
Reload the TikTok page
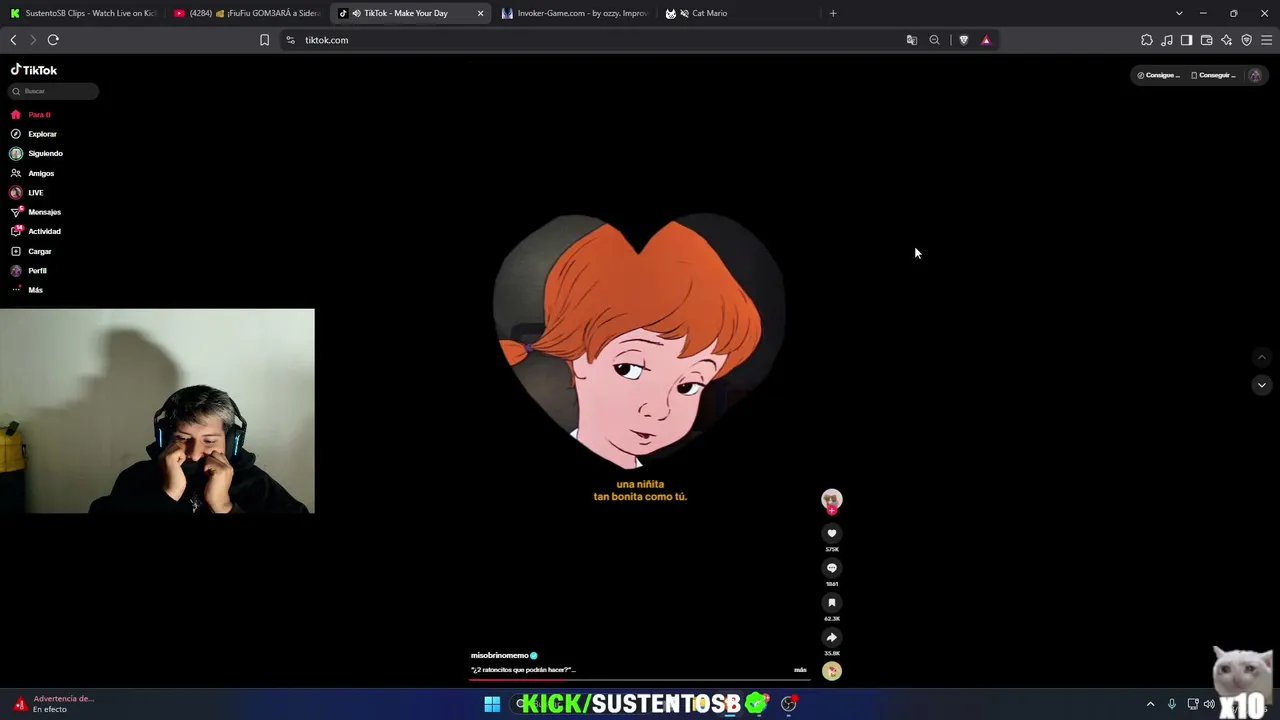tap(53, 40)
